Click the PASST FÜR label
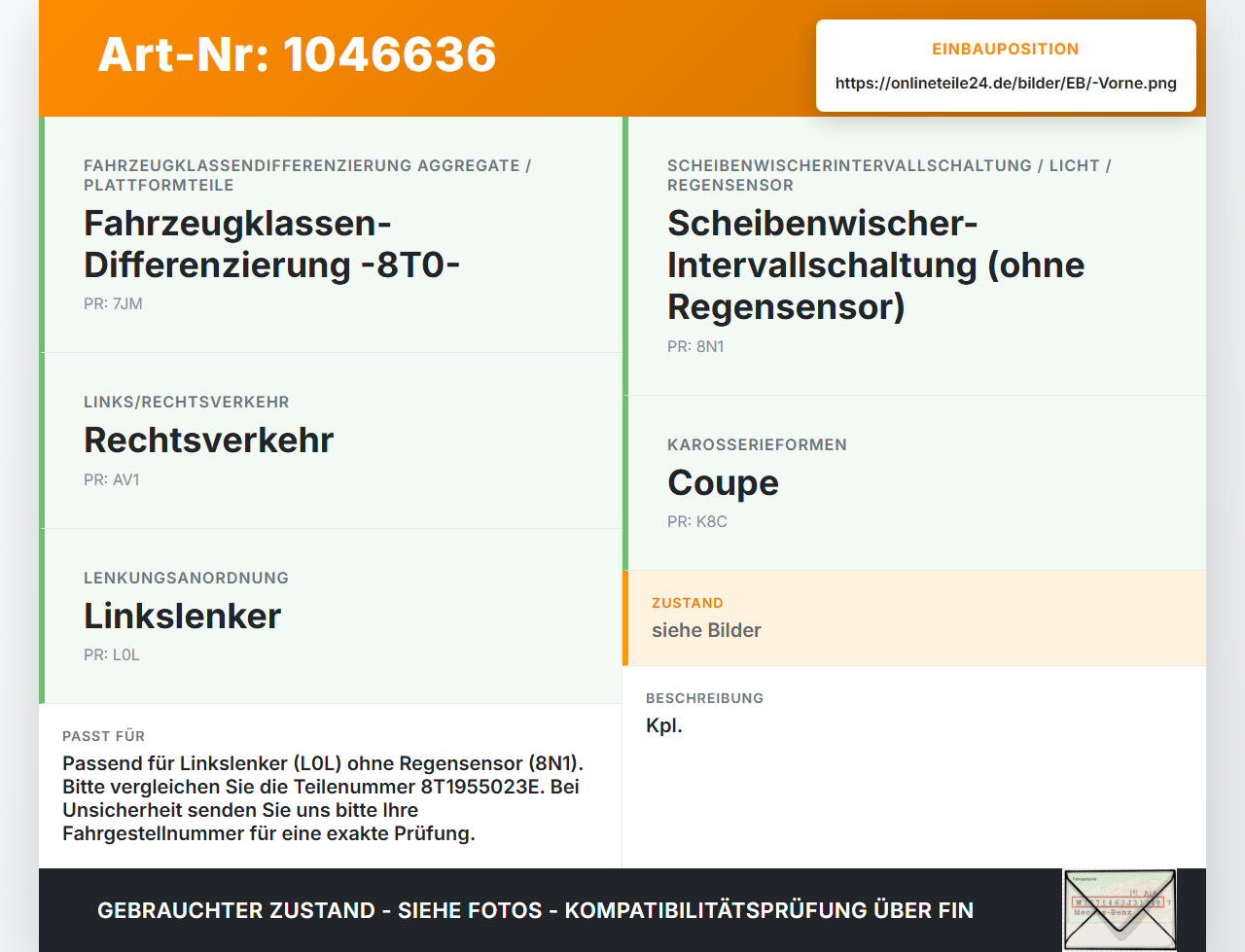Viewport: 1245px width, 952px height. [103, 736]
